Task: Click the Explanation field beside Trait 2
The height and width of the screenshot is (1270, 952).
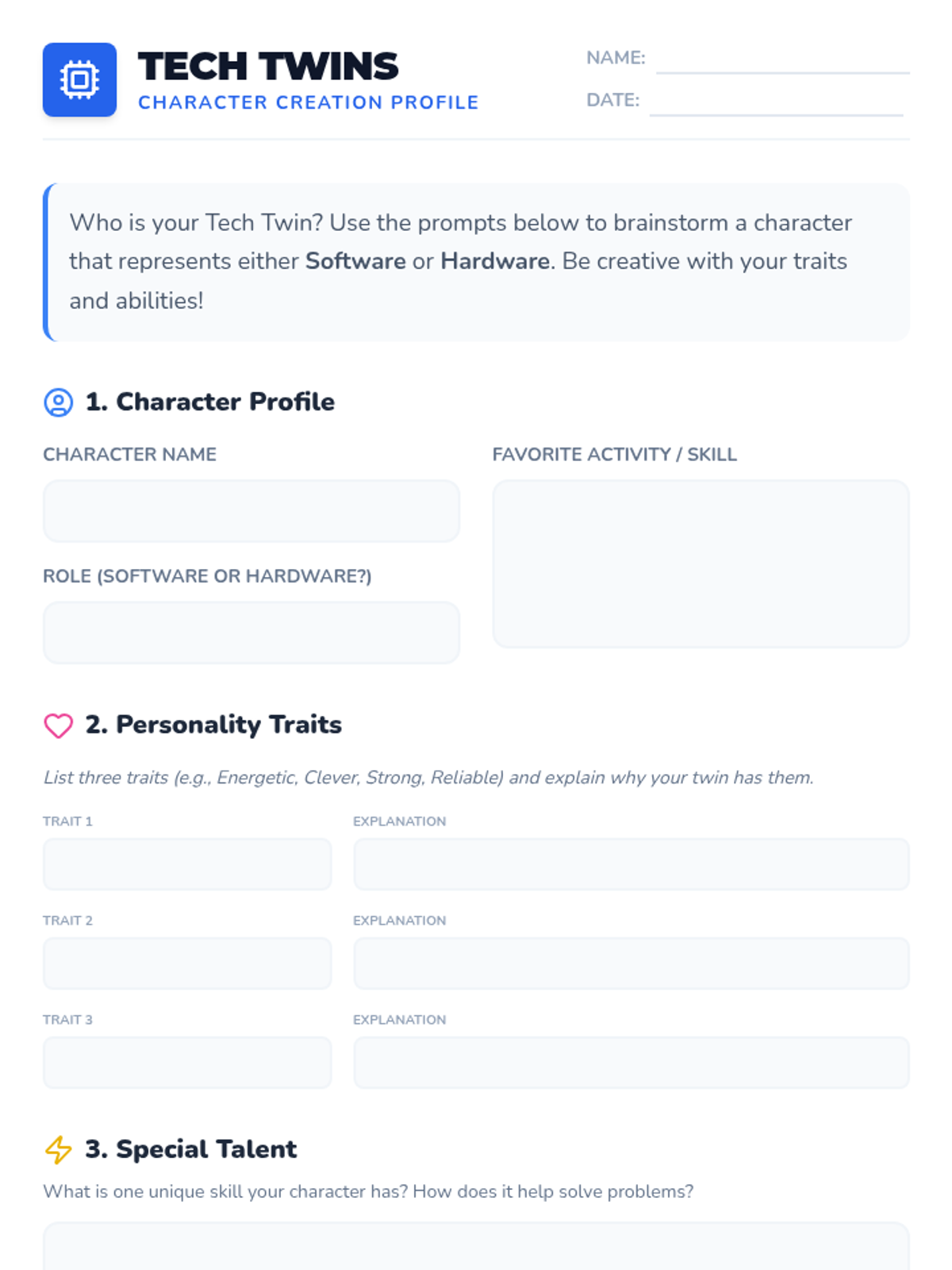Action: (x=631, y=963)
